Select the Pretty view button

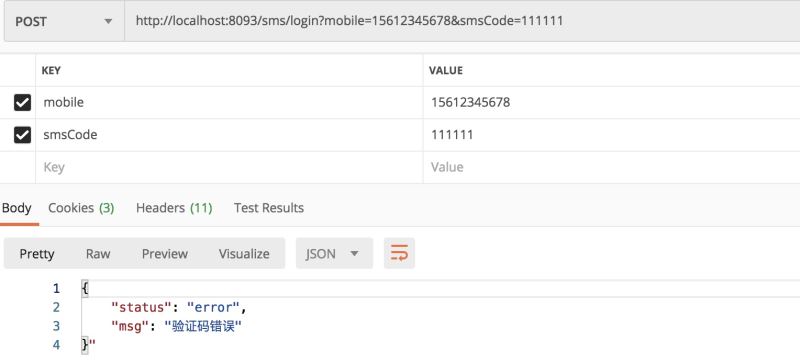(x=37, y=253)
